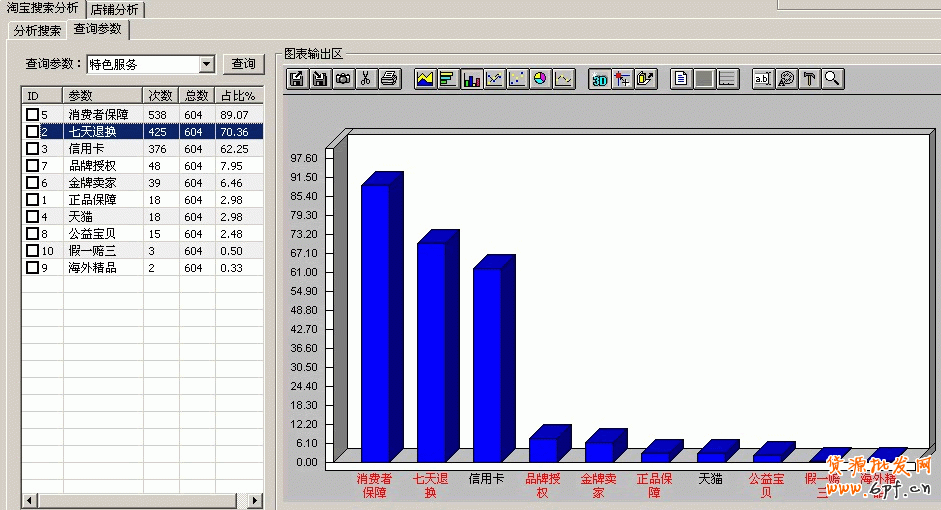The height and width of the screenshot is (510, 941).
Task: Switch to area chart type icon
Action: (x=425, y=79)
